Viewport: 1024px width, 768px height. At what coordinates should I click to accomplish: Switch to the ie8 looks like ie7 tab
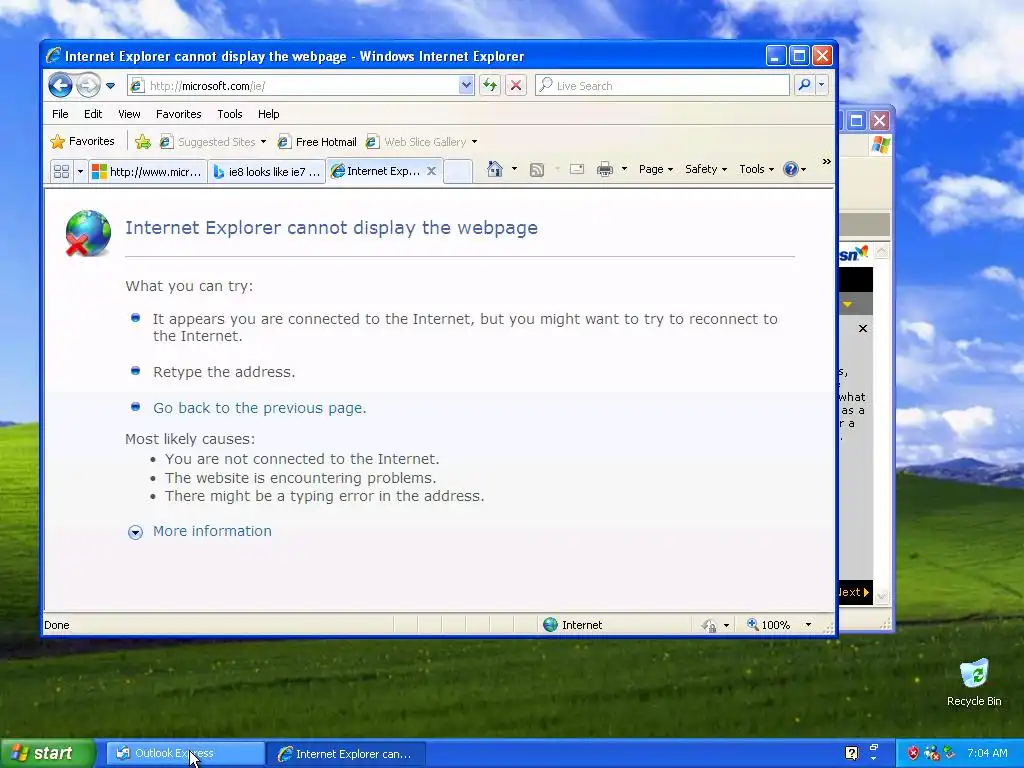tap(266, 172)
